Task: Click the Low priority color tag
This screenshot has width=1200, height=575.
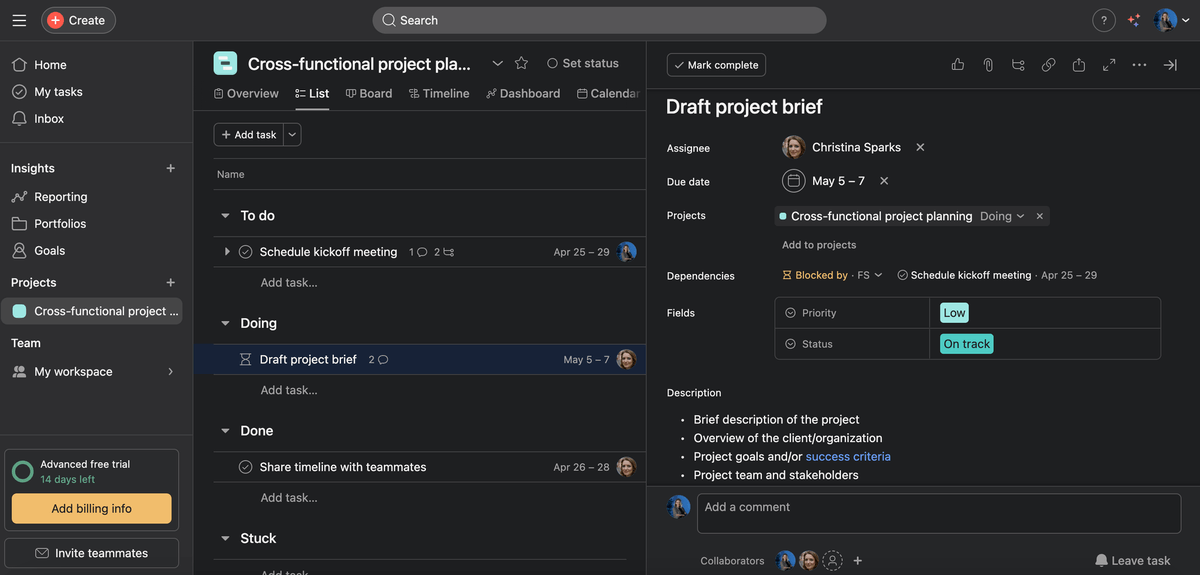Action: (x=954, y=313)
